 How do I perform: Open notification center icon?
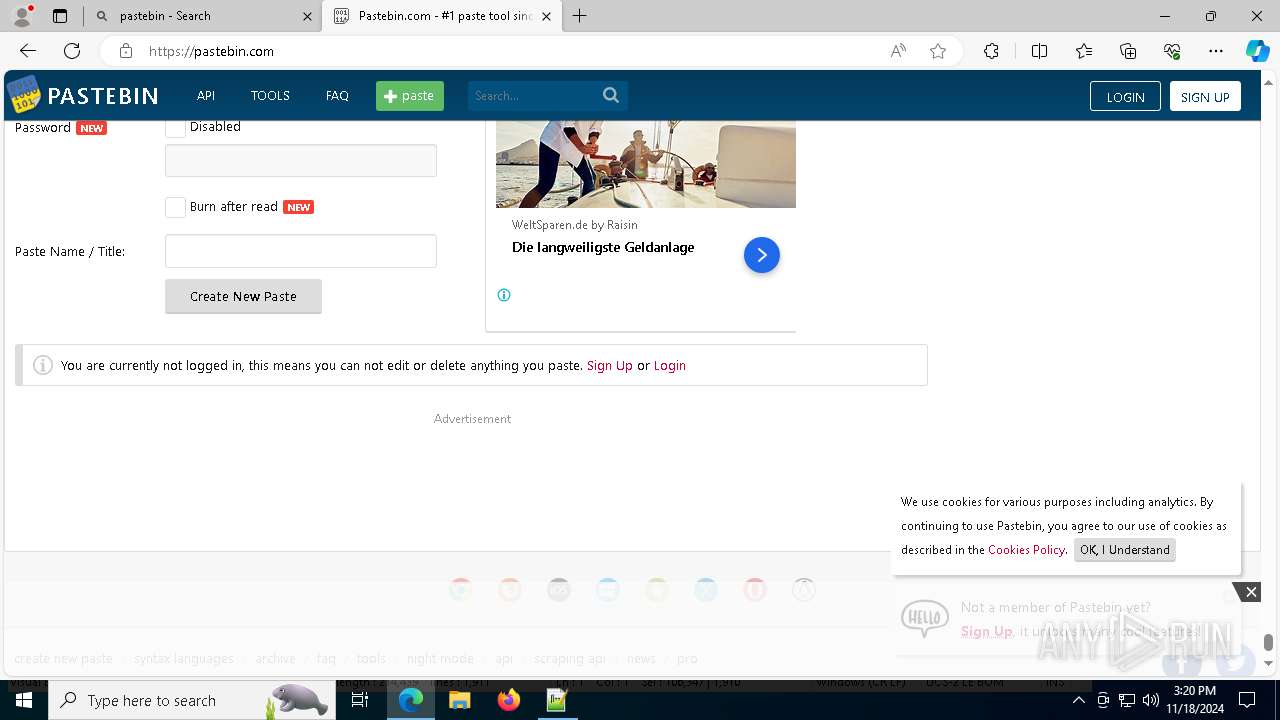[x=1247, y=700]
